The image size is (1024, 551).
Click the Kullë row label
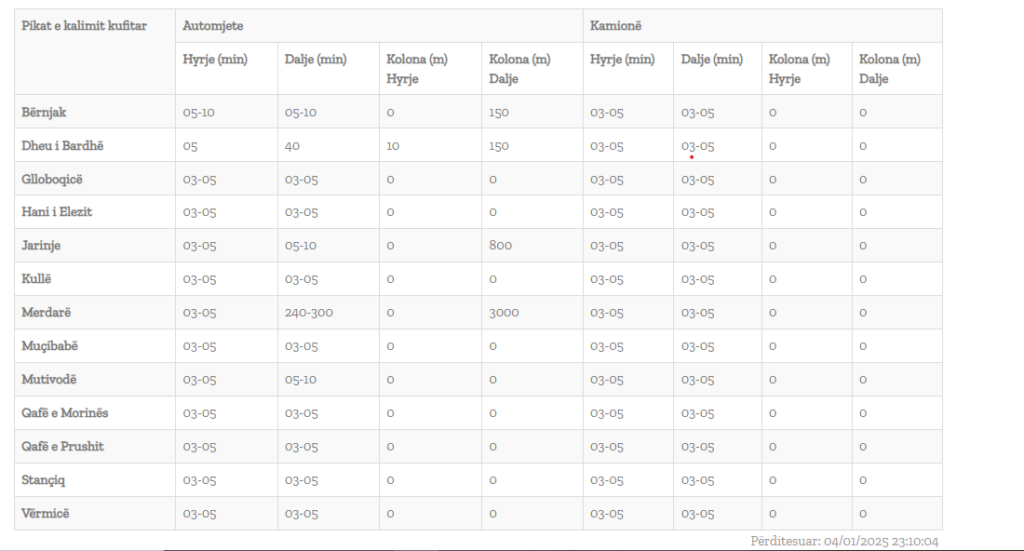point(38,279)
